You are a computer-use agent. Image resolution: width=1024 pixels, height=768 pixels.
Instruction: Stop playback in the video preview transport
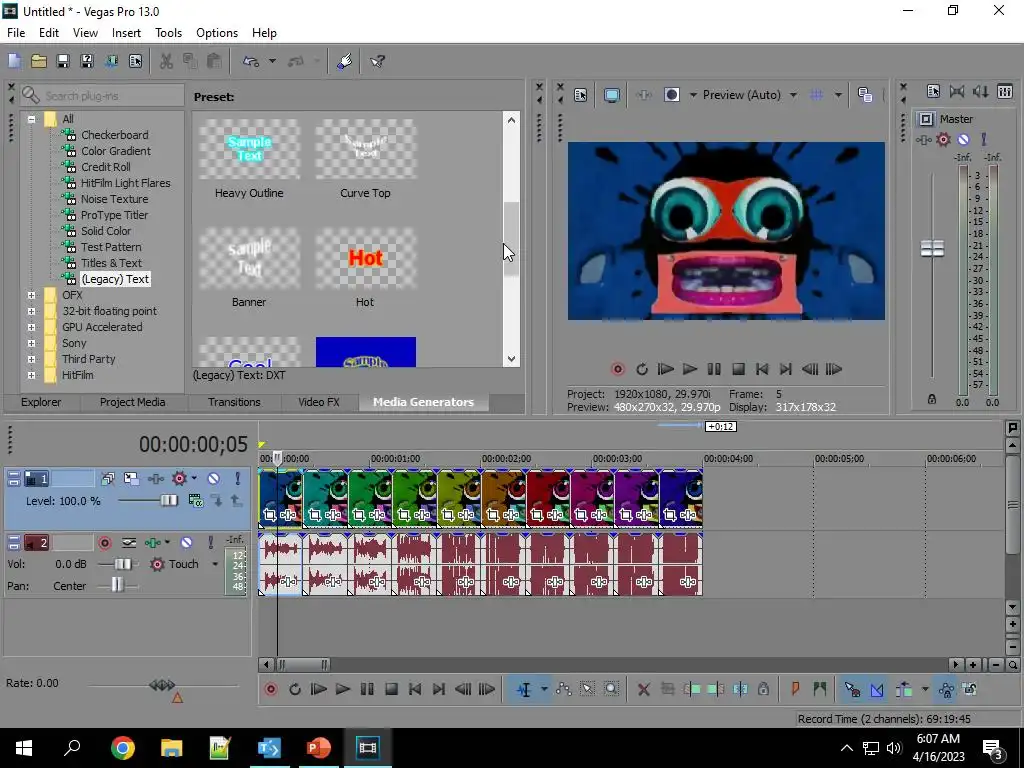click(x=738, y=370)
